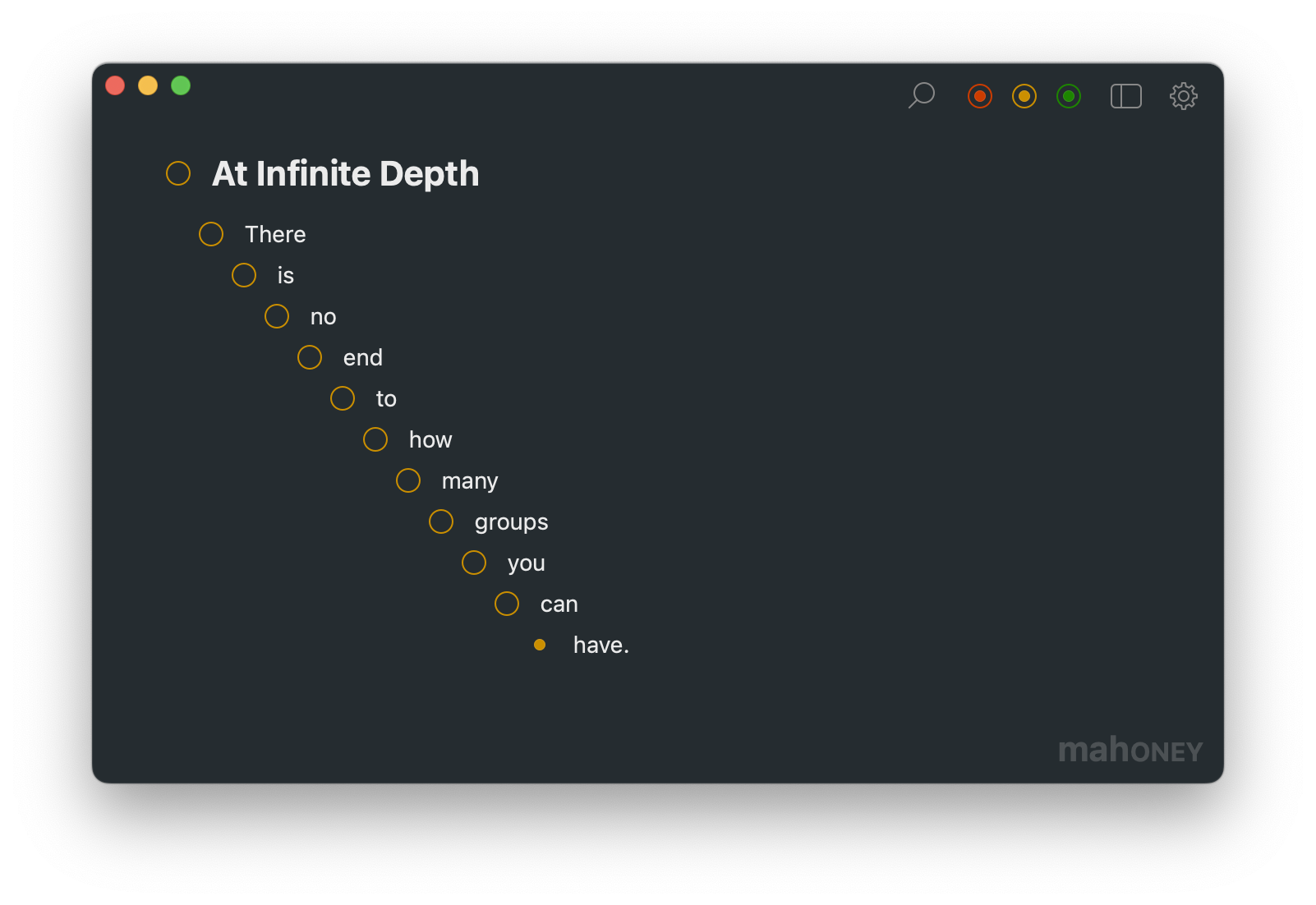Click the circle bullet next to 'how'

click(x=375, y=439)
